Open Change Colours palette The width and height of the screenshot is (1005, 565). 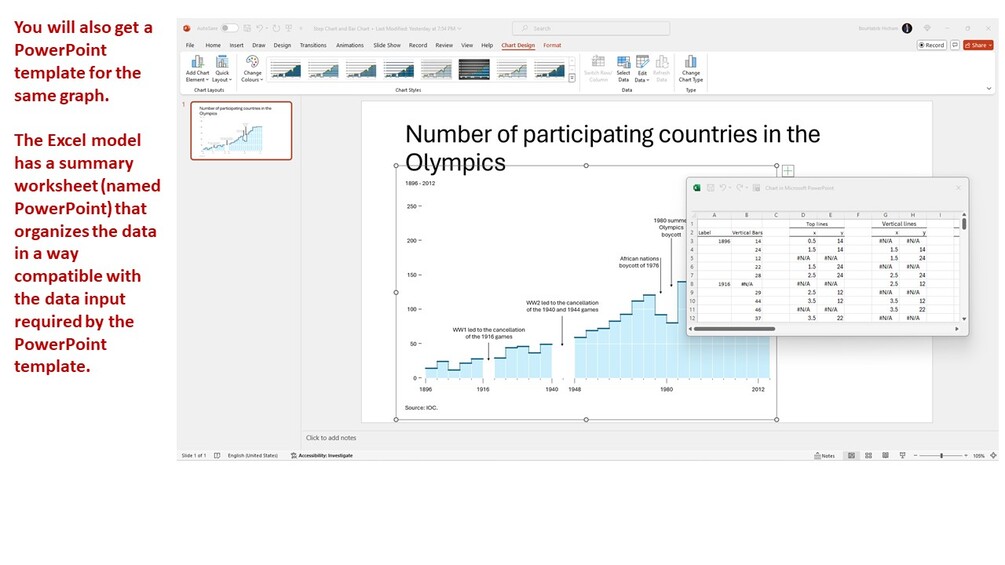tap(252, 69)
